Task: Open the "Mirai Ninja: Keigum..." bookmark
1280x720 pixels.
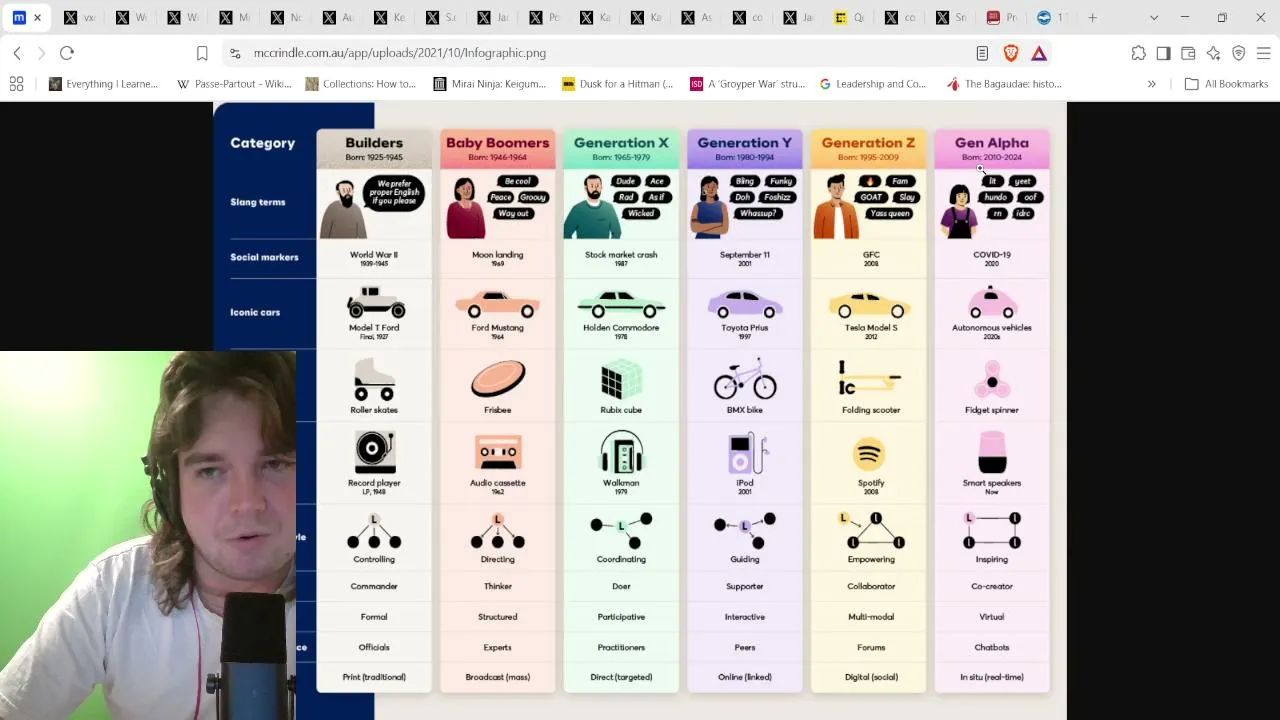Action: tap(490, 84)
